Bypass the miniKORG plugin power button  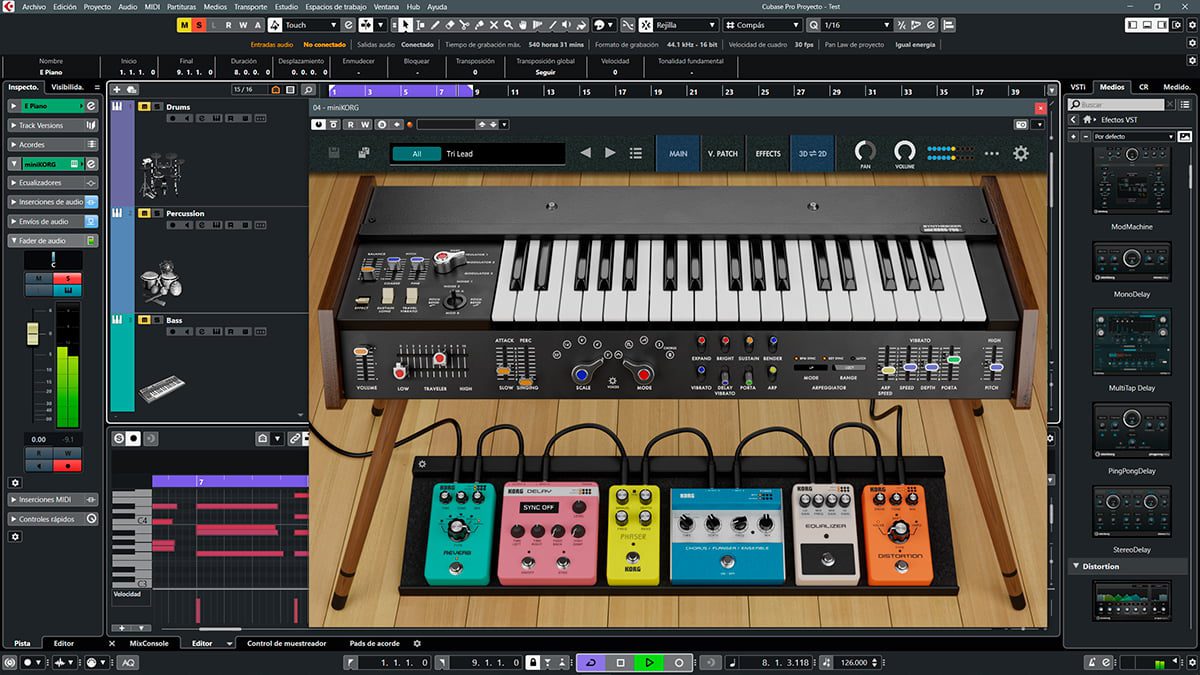tap(320, 125)
